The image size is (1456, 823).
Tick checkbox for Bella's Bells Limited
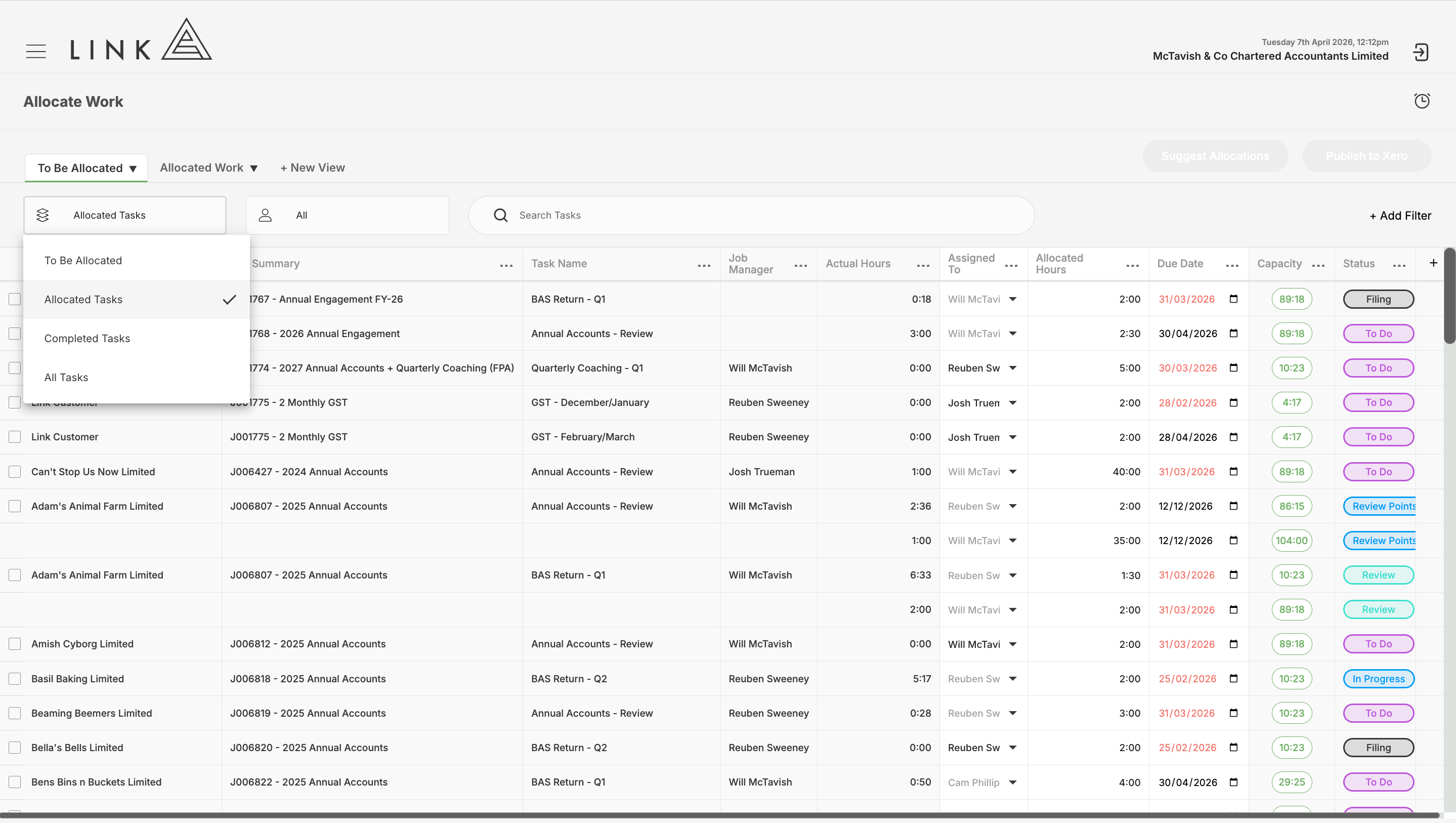(x=15, y=748)
